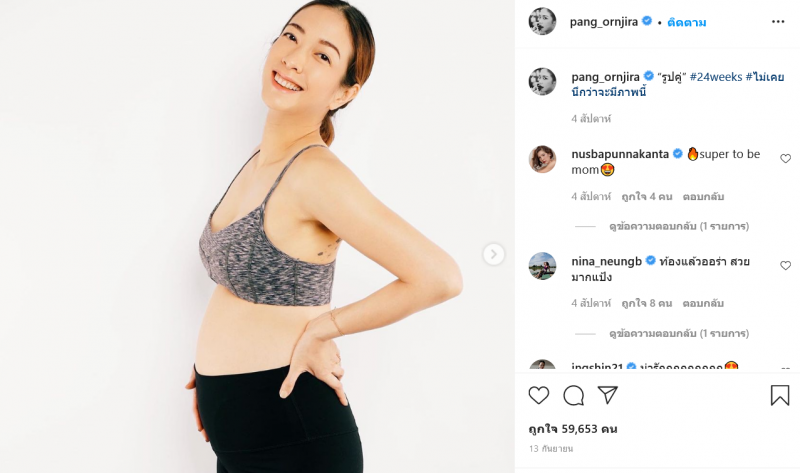Follow pang_ornjira with ติดตาม link
The image size is (800, 473).
click(x=686, y=22)
